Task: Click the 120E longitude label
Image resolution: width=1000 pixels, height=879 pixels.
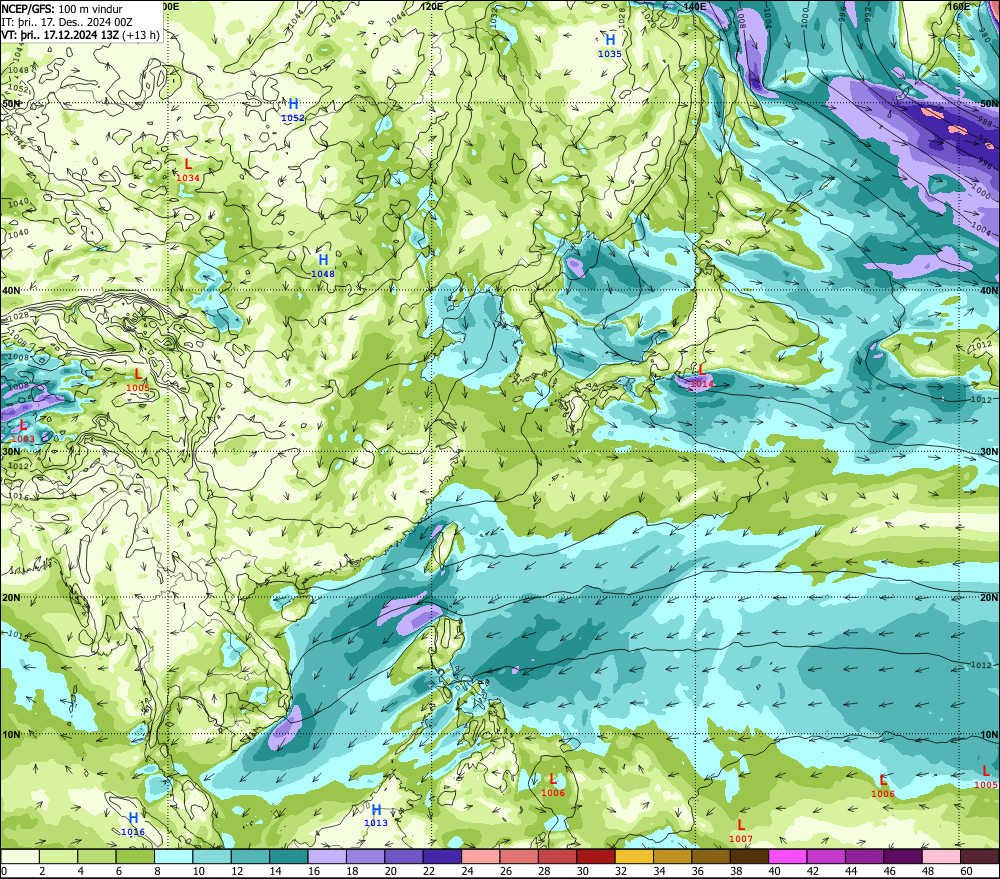Action: (x=432, y=6)
